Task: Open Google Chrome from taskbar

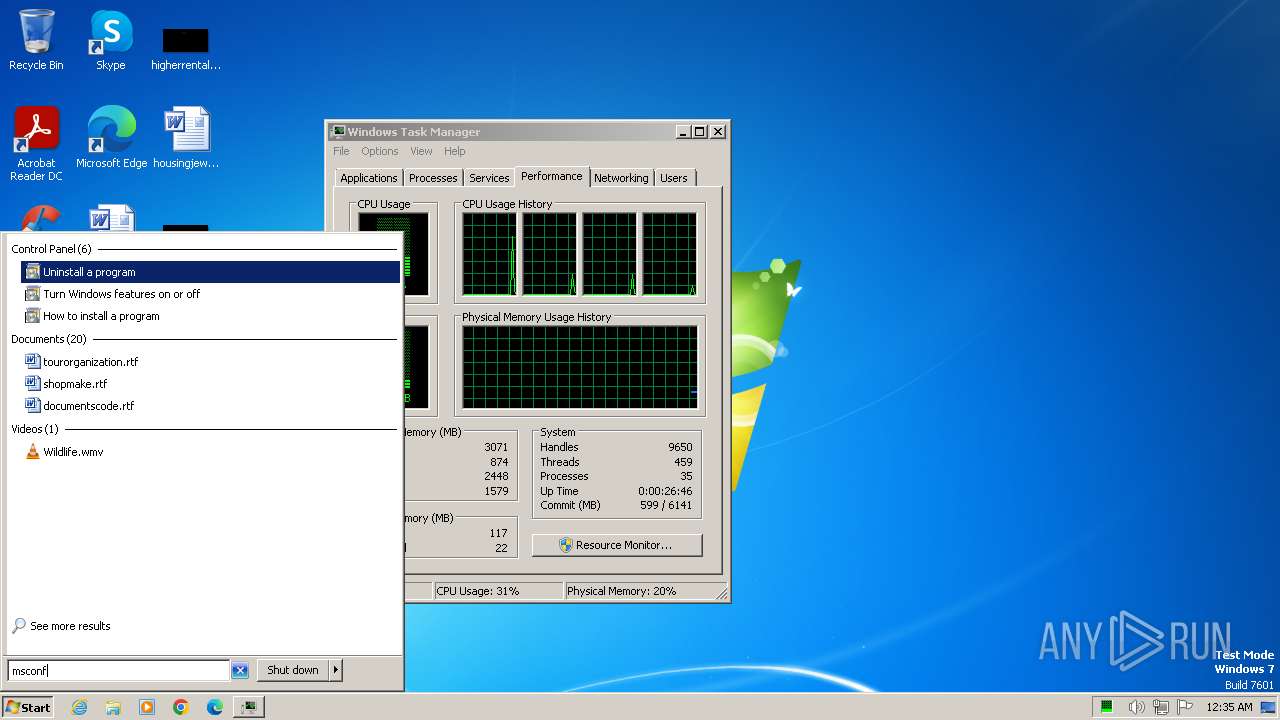Action: point(181,707)
